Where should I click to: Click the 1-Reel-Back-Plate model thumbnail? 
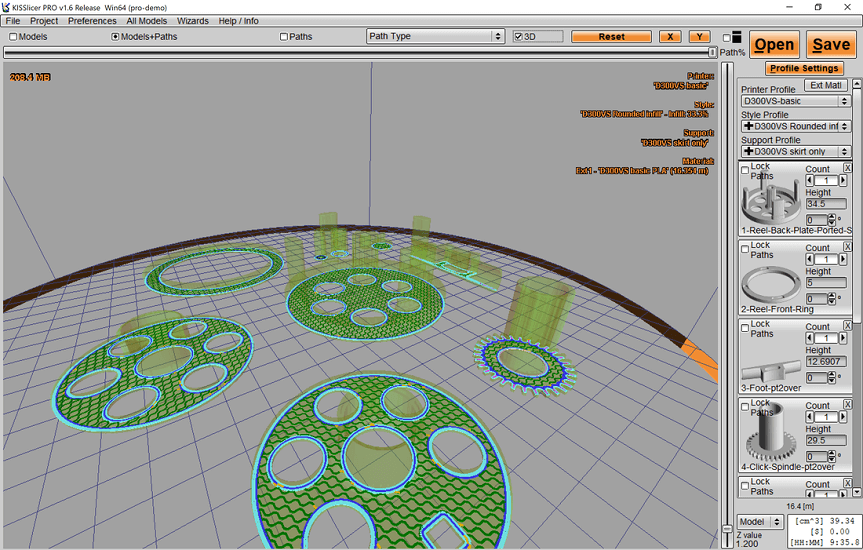[x=770, y=202]
